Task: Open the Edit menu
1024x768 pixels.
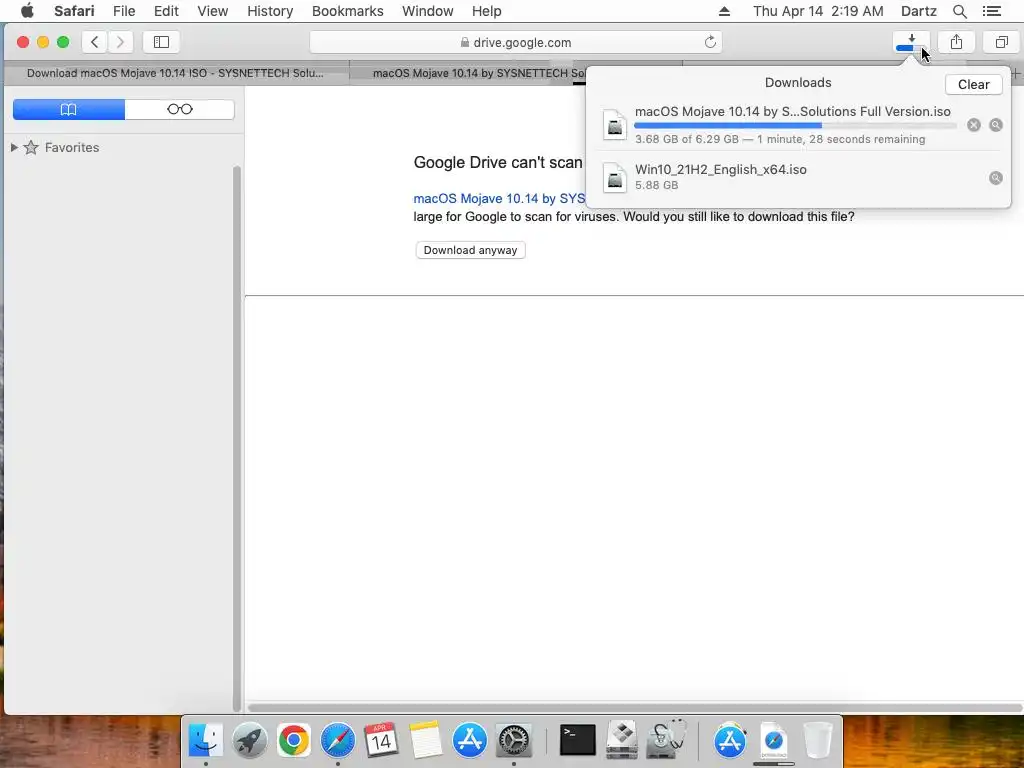Action: click(x=166, y=11)
